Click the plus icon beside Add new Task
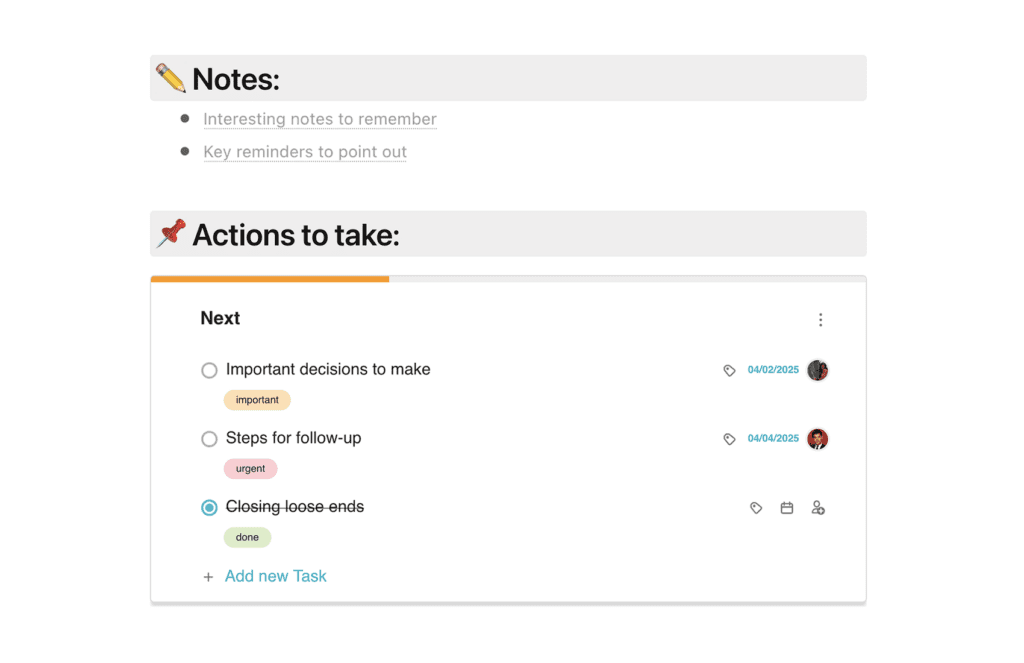1024x663 pixels. 208,577
